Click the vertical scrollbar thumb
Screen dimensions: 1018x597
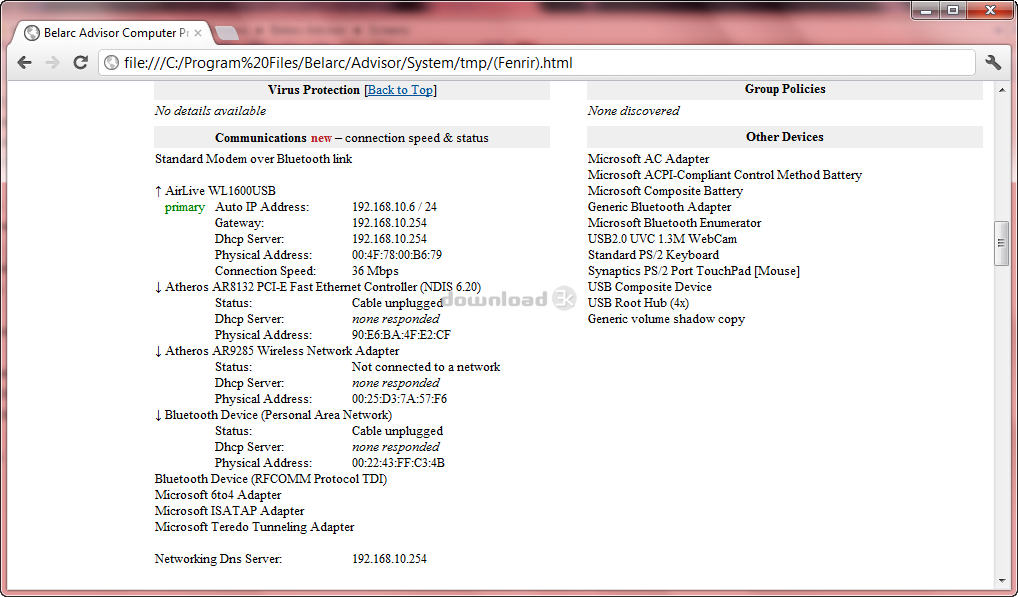pyautogui.click(x=1000, y=243)
